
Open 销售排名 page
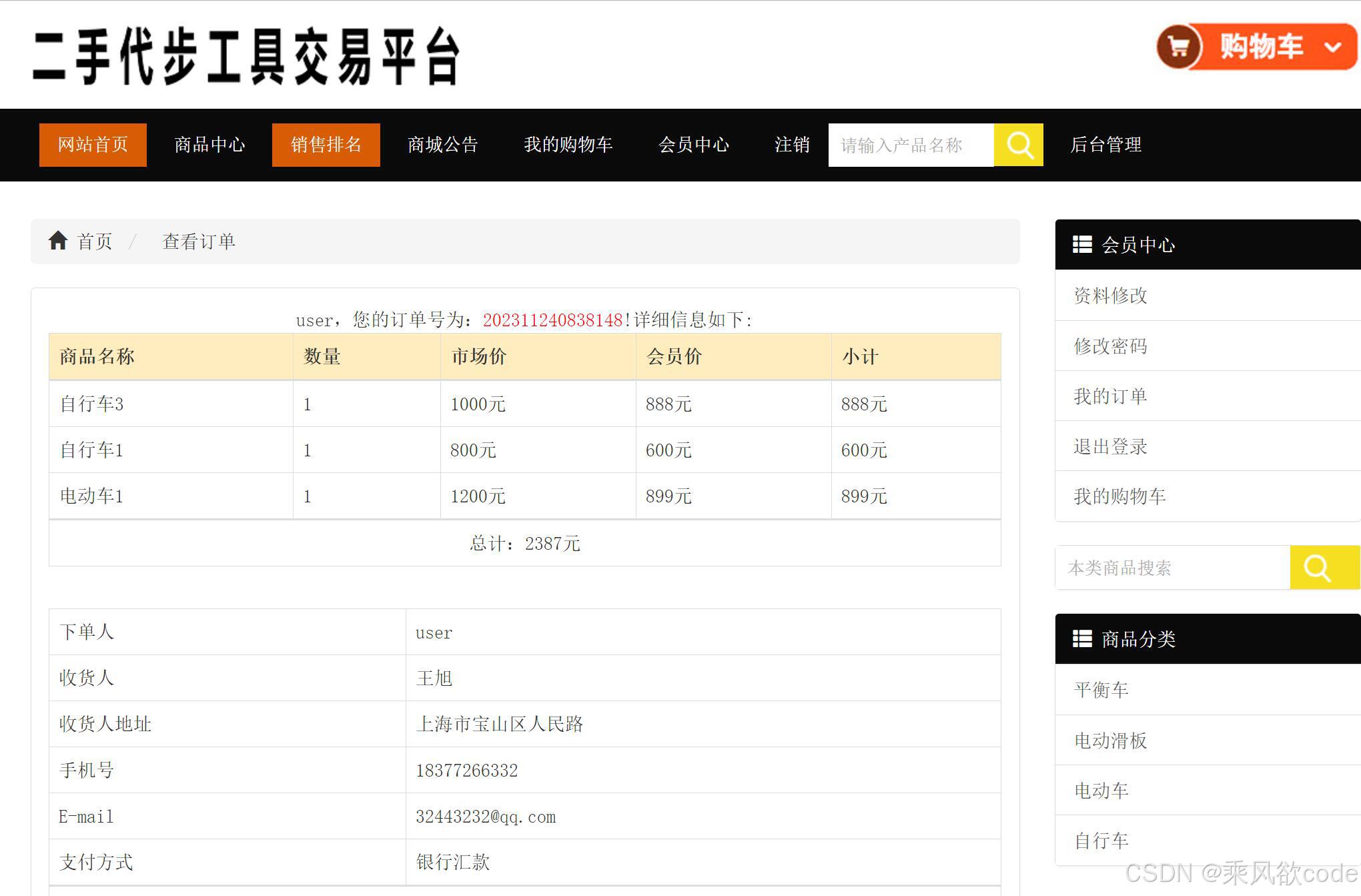(326, 145)
